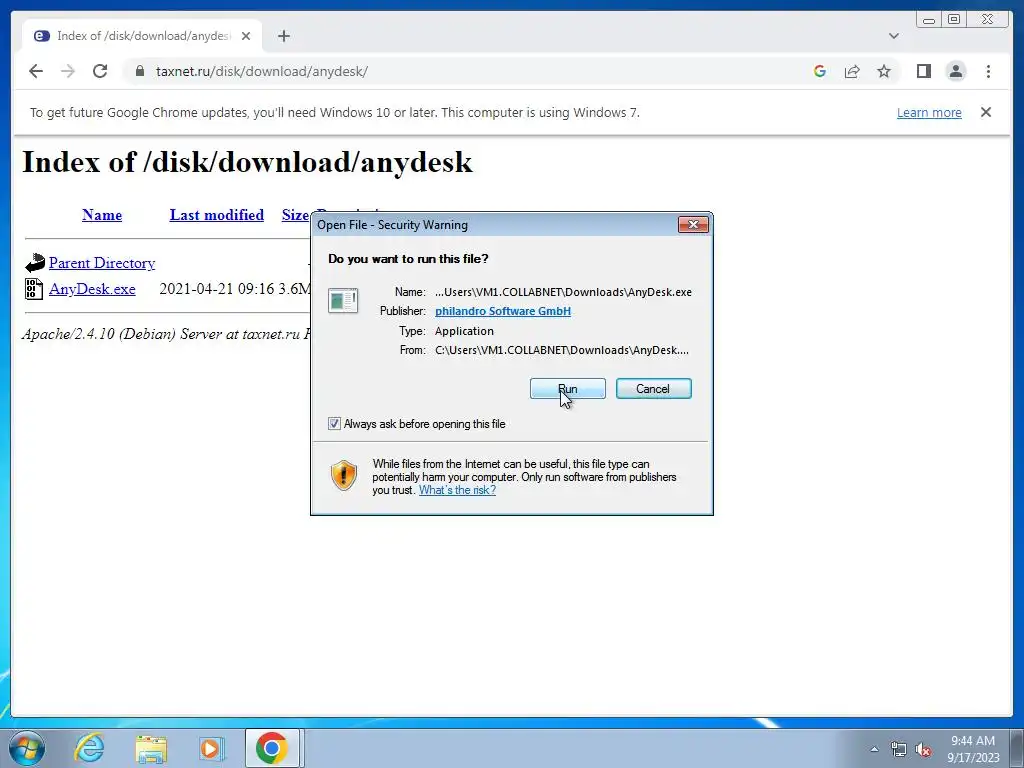Show hidden system tray icons
The width and height of the screenshot is (1024, 768).
point(874,749)
